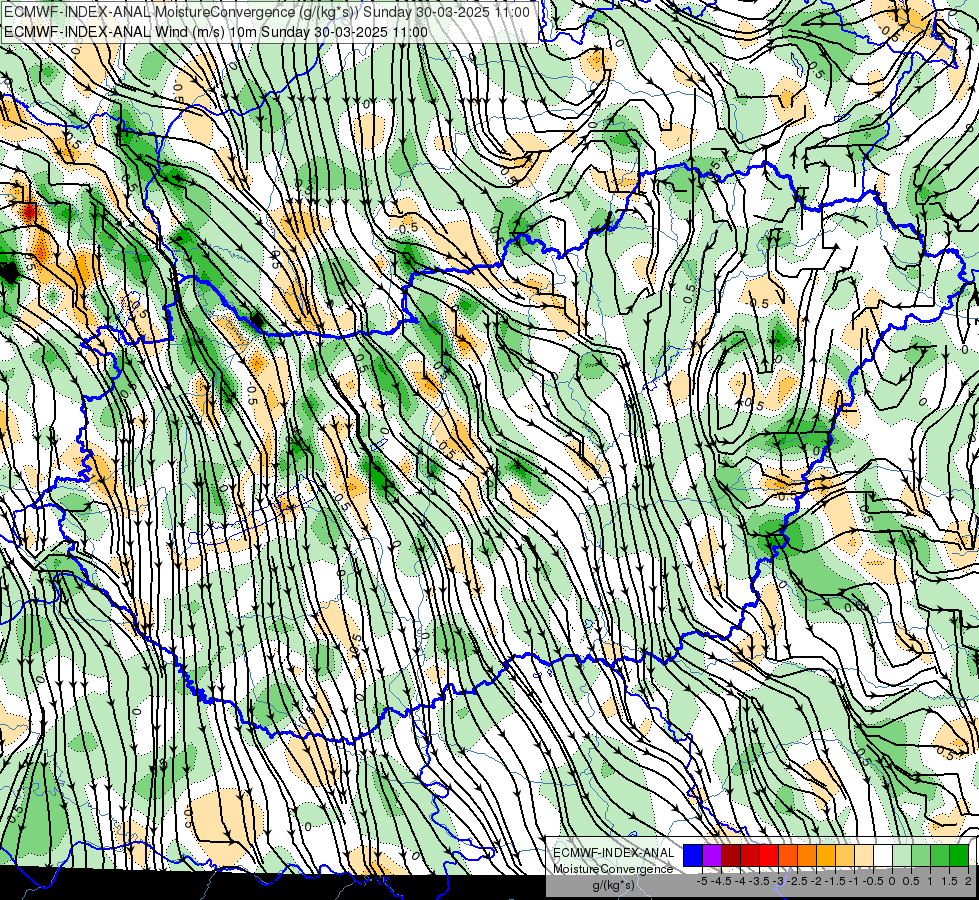Click the purple legend swatch
Image resolution: width=979 pixels, height=900 pixels.
click(x=712, y=856)
